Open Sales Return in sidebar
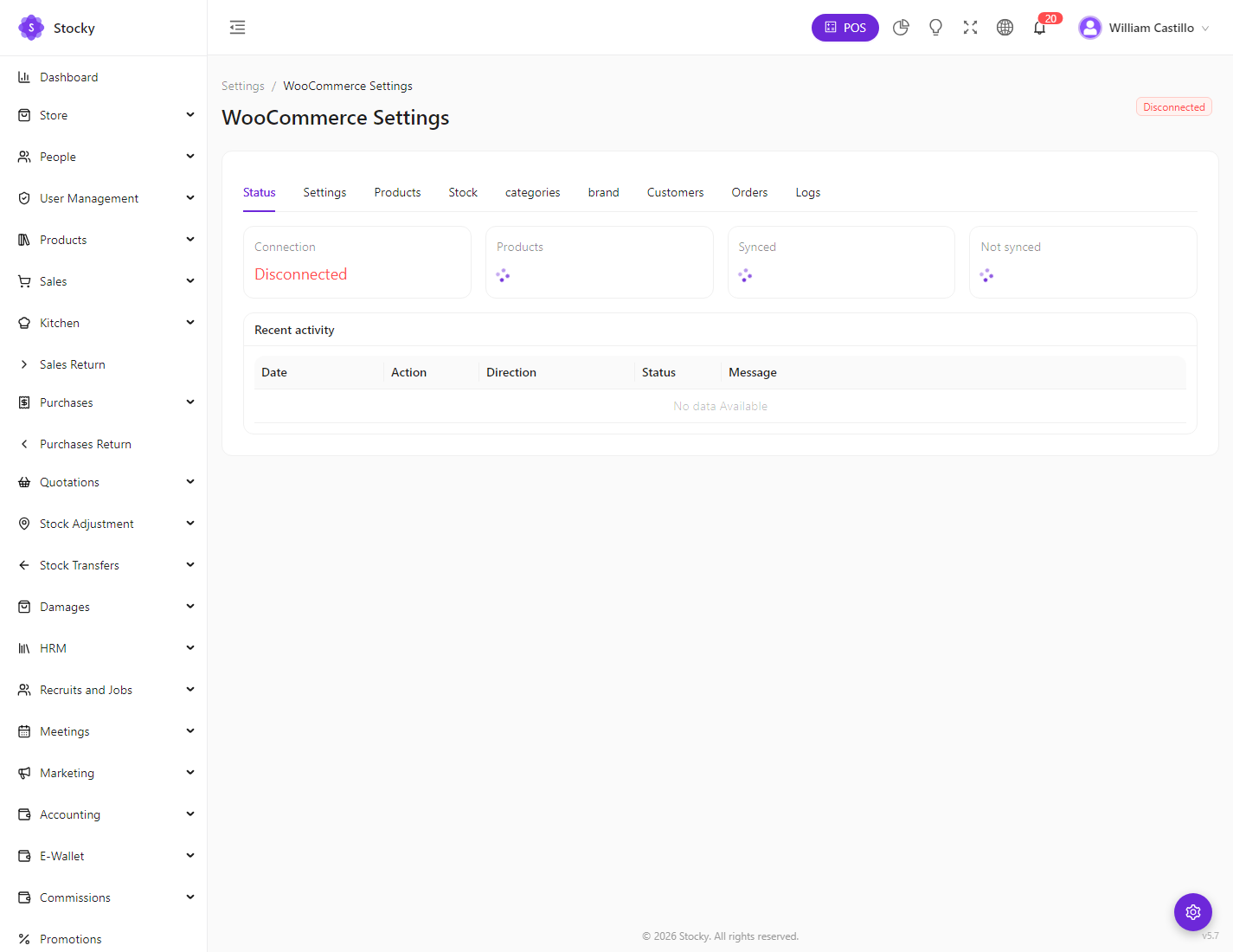Image resolution: width=1246 pixels, height=952 pixels. coord(73,364)
